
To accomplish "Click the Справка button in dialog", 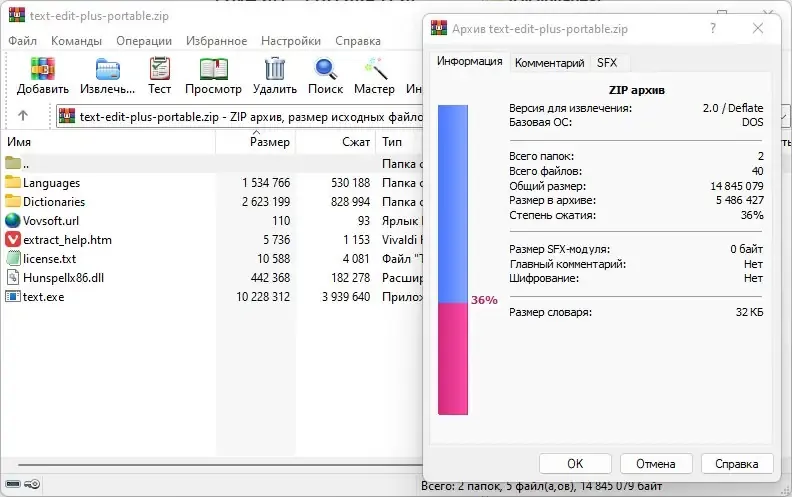I will (736, 463).
